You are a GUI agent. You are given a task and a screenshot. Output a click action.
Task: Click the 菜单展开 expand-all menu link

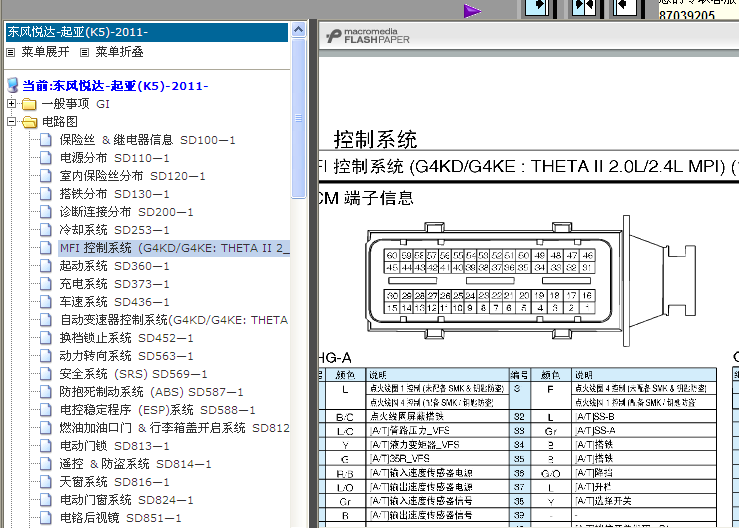point(45,52)
